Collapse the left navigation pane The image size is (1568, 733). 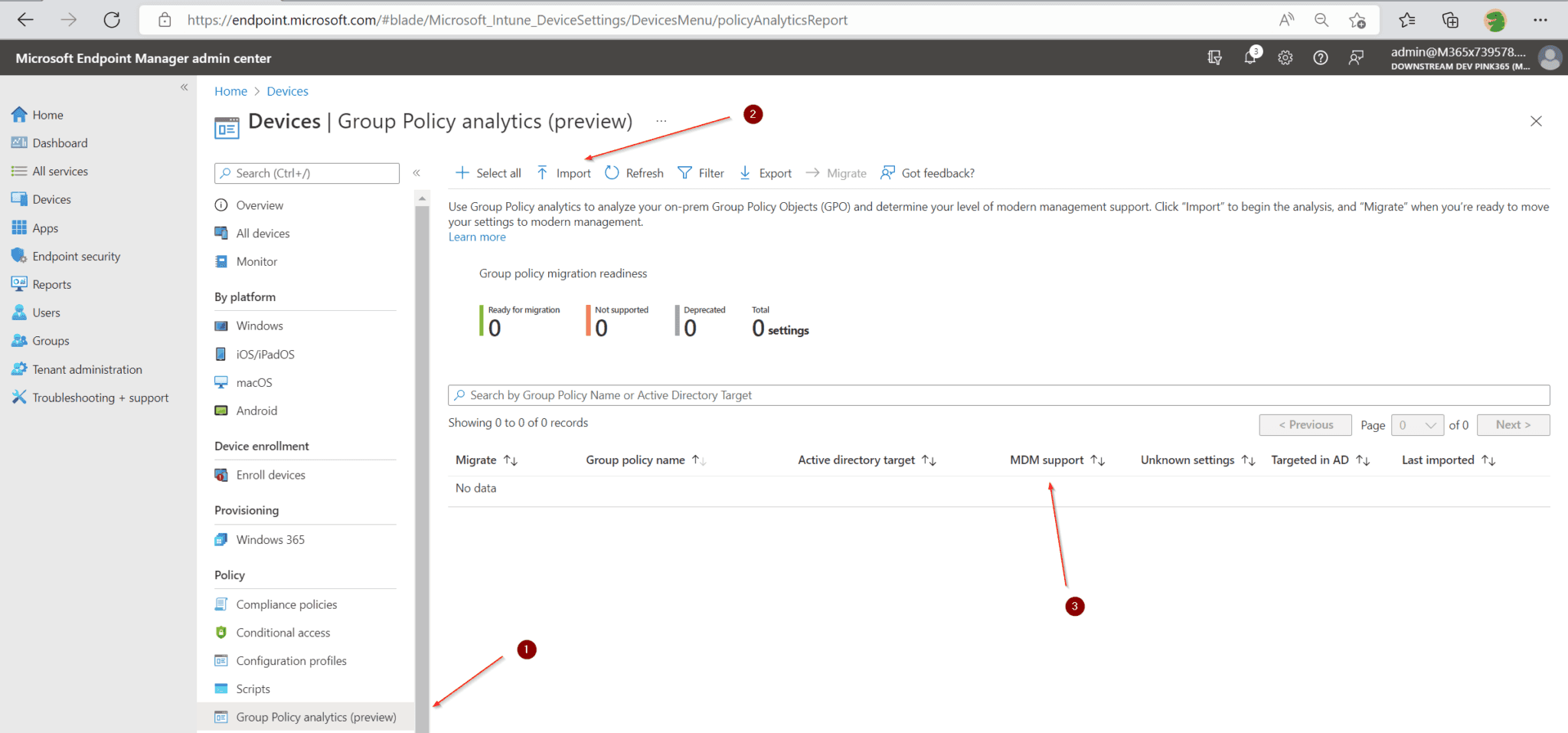point(184,87)
